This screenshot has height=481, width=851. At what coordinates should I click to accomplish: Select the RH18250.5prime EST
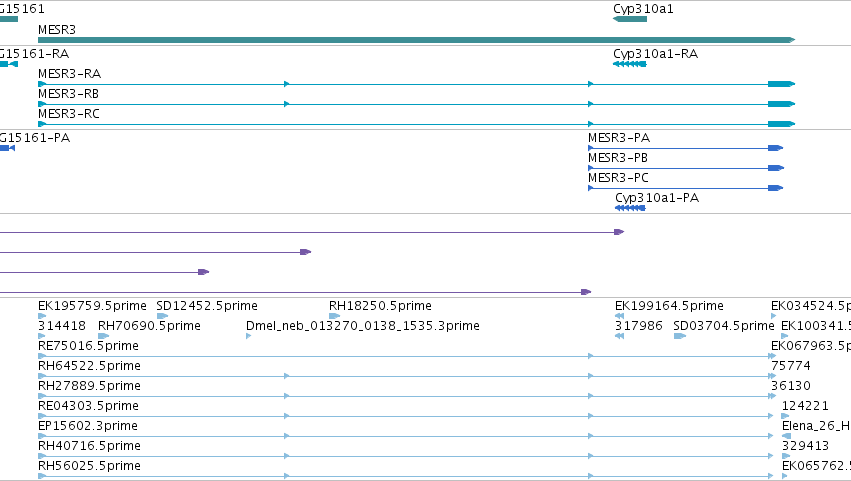point(334,316)
